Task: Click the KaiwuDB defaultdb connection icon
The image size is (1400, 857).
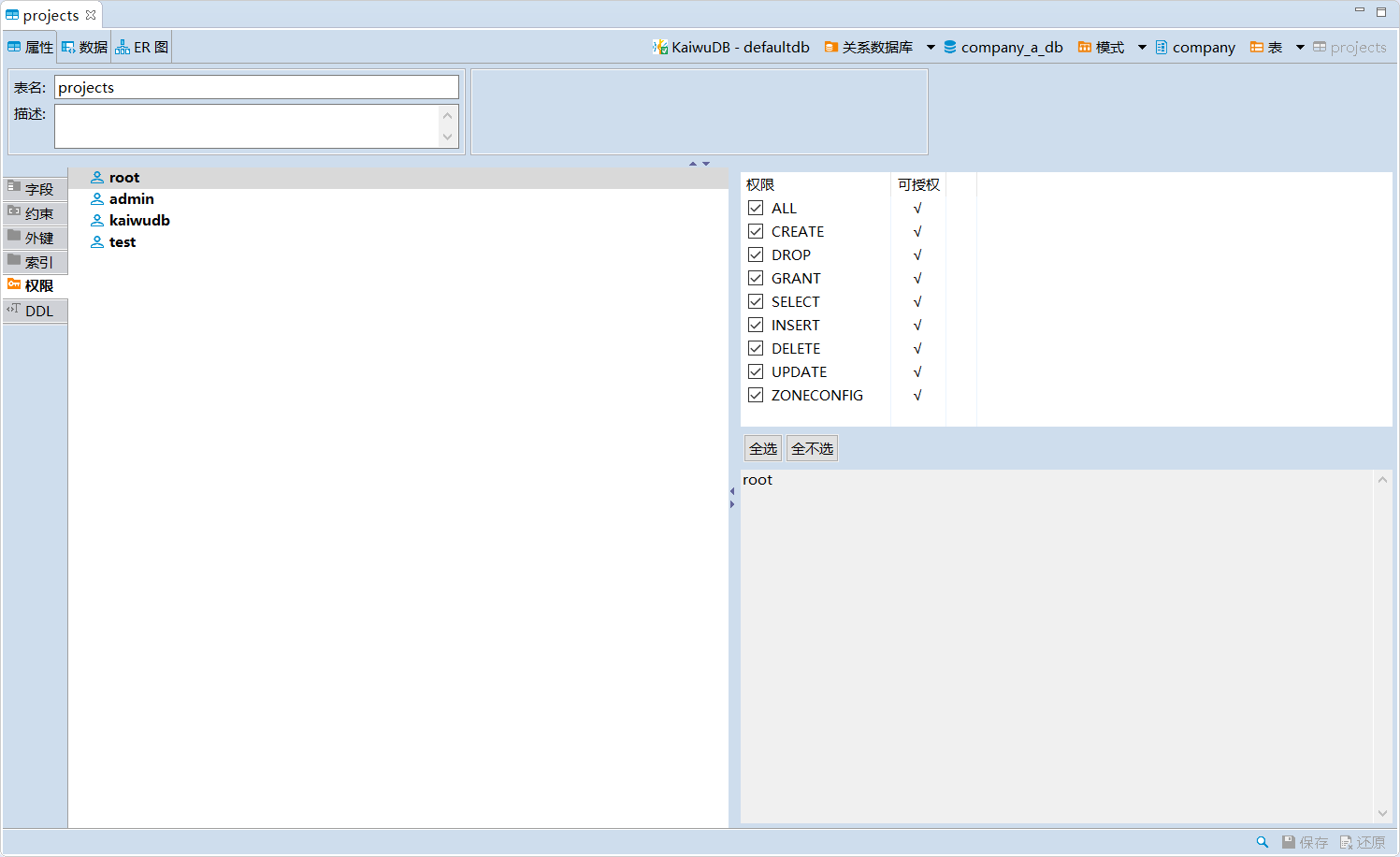Action: (660, 47)
